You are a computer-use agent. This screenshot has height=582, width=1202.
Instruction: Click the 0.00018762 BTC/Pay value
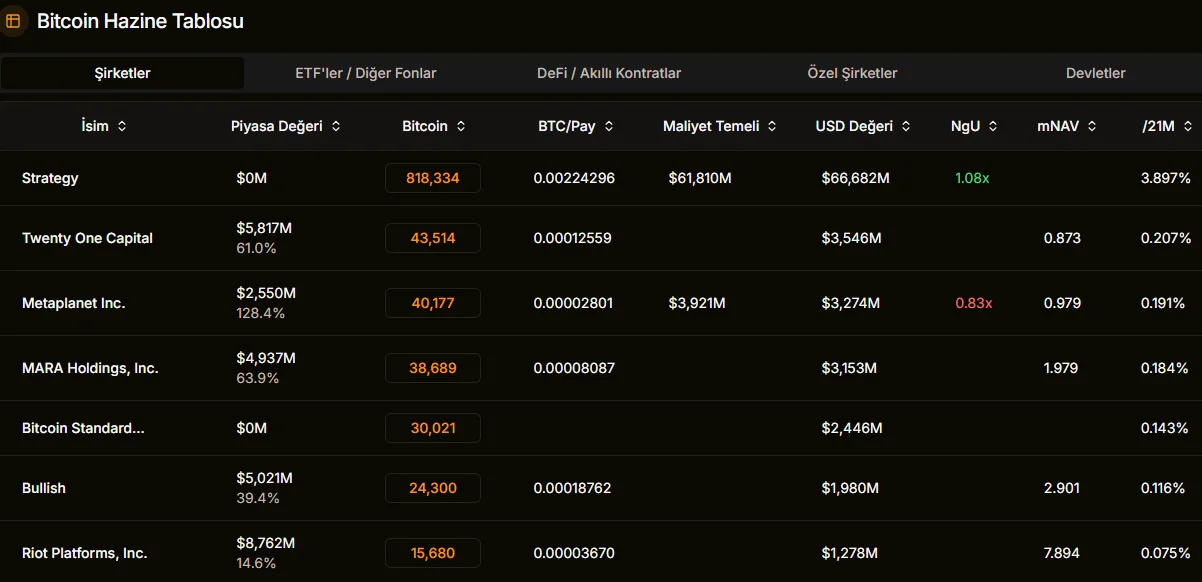tap(572, 488)
